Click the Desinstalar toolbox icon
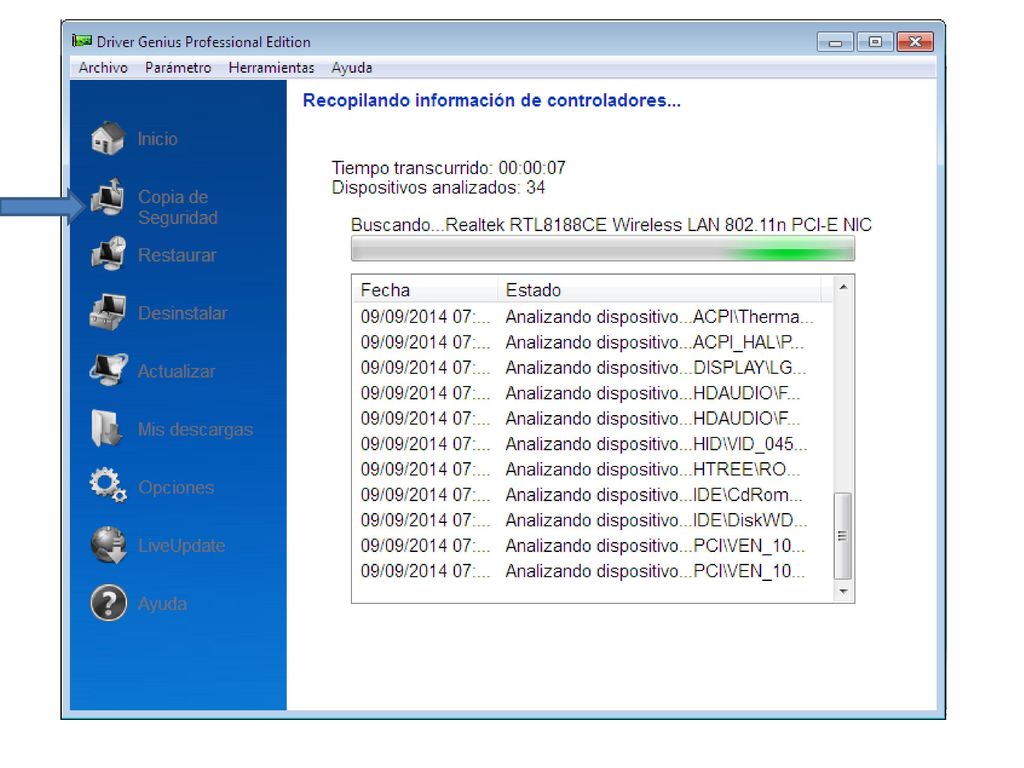Screen dimensions: 1024x768 coord(108,313)
